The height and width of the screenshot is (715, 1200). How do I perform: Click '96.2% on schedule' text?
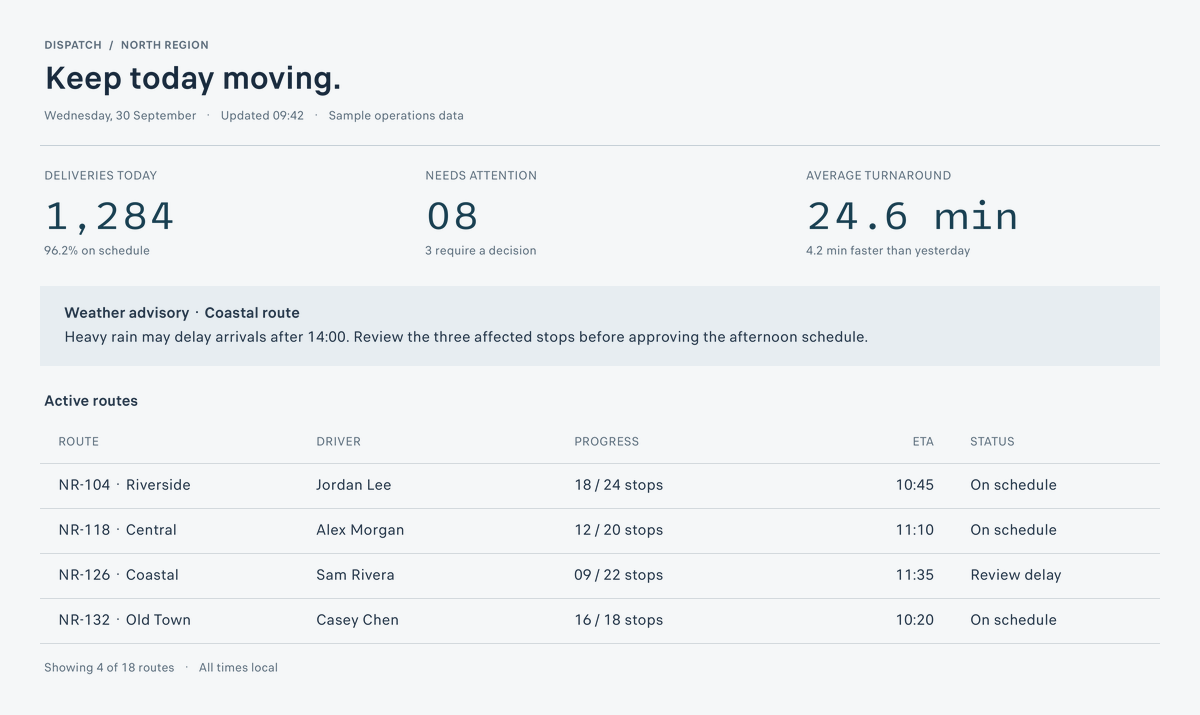[97, 251]
